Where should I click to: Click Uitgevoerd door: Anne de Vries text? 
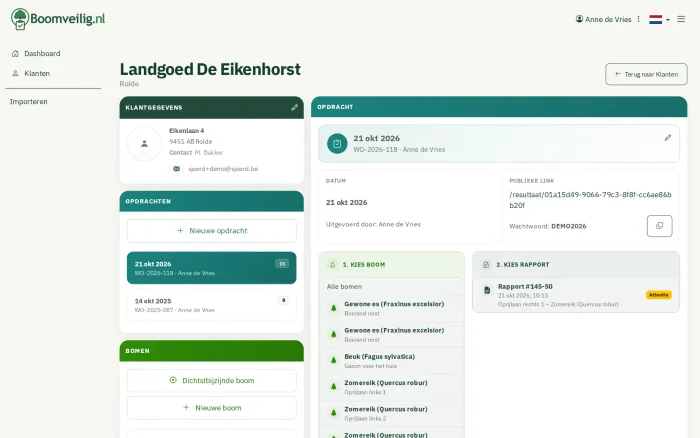(x=373, y=225)
